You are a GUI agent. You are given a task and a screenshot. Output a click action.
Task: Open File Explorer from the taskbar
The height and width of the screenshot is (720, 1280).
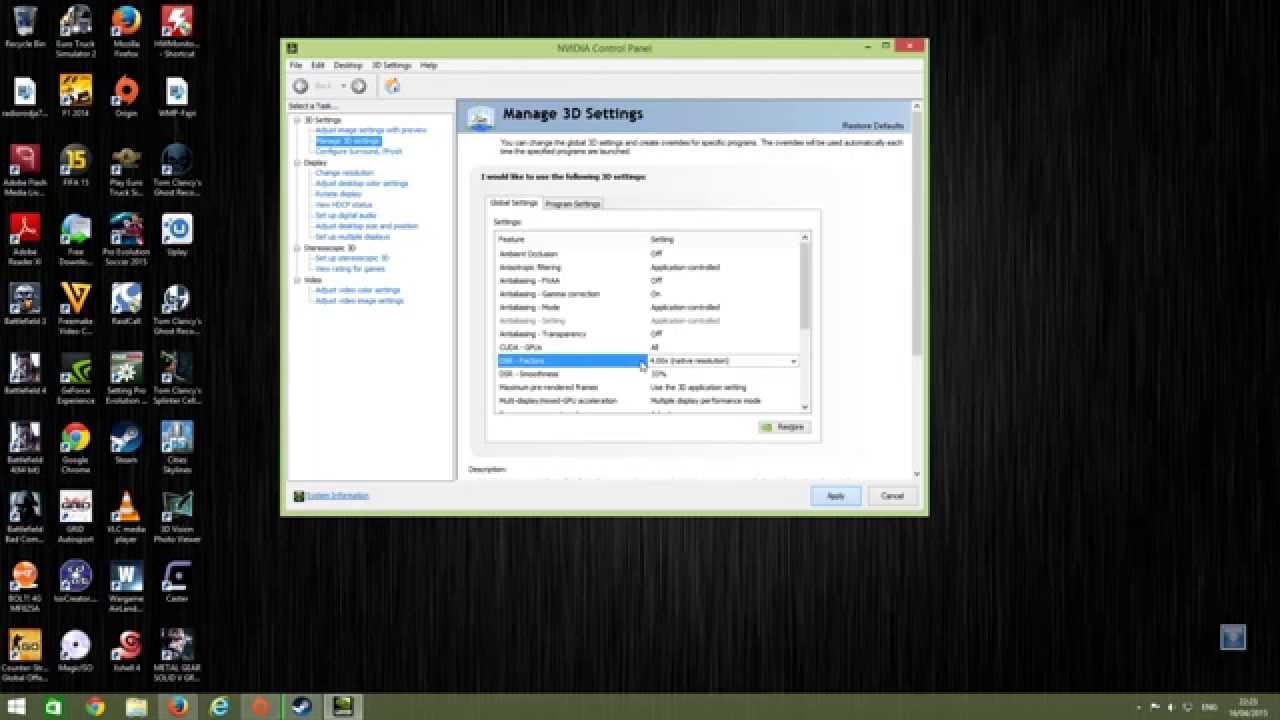(x=137, y=707)
